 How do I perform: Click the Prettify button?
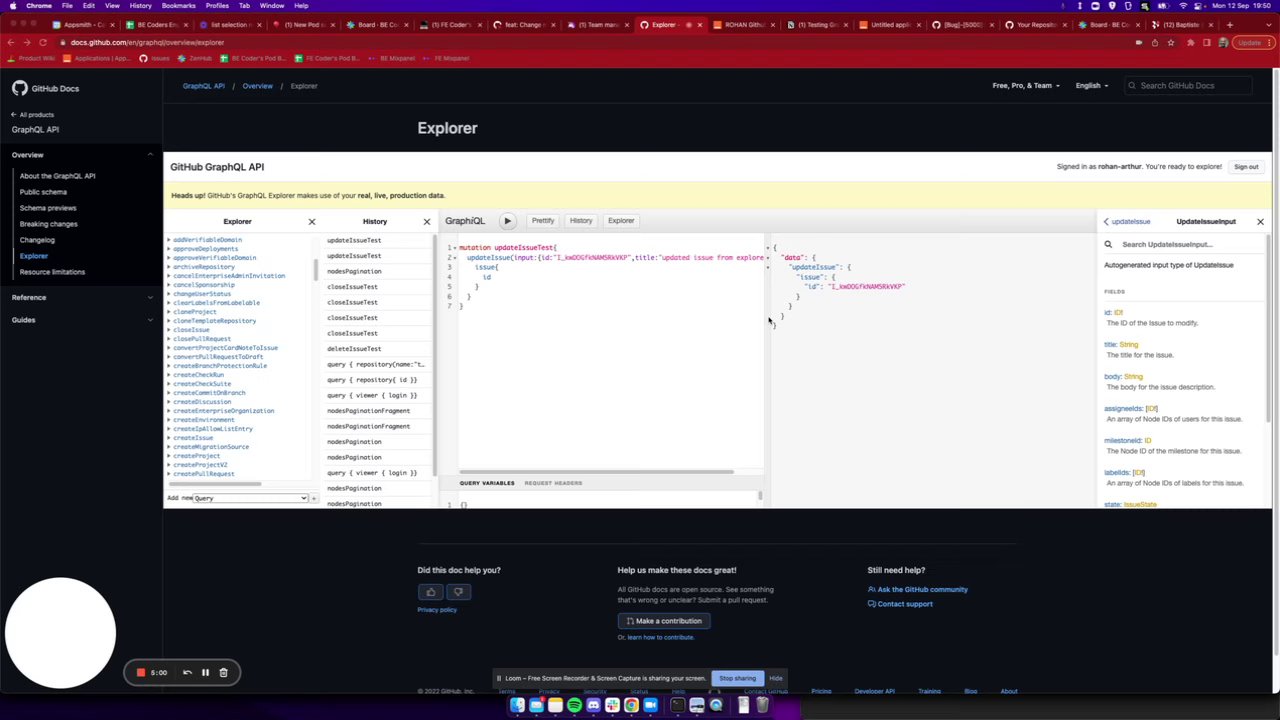pos(543,221)
